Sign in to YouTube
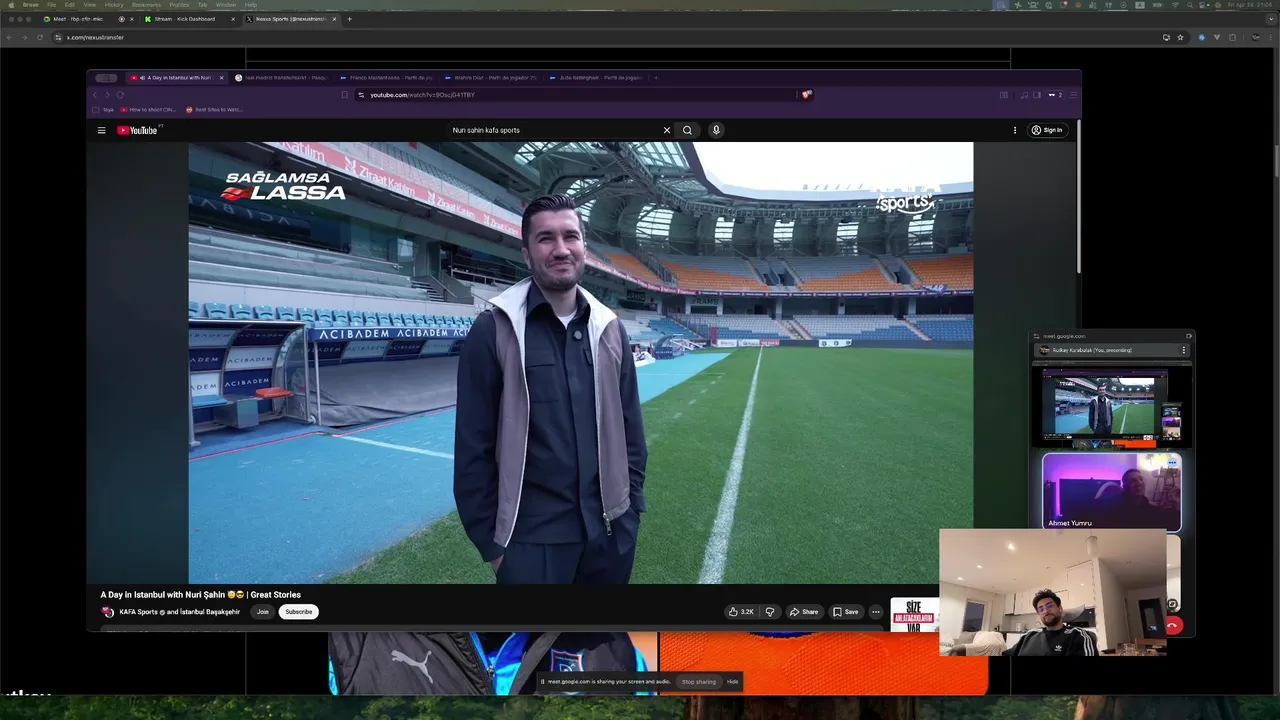 1047,130
